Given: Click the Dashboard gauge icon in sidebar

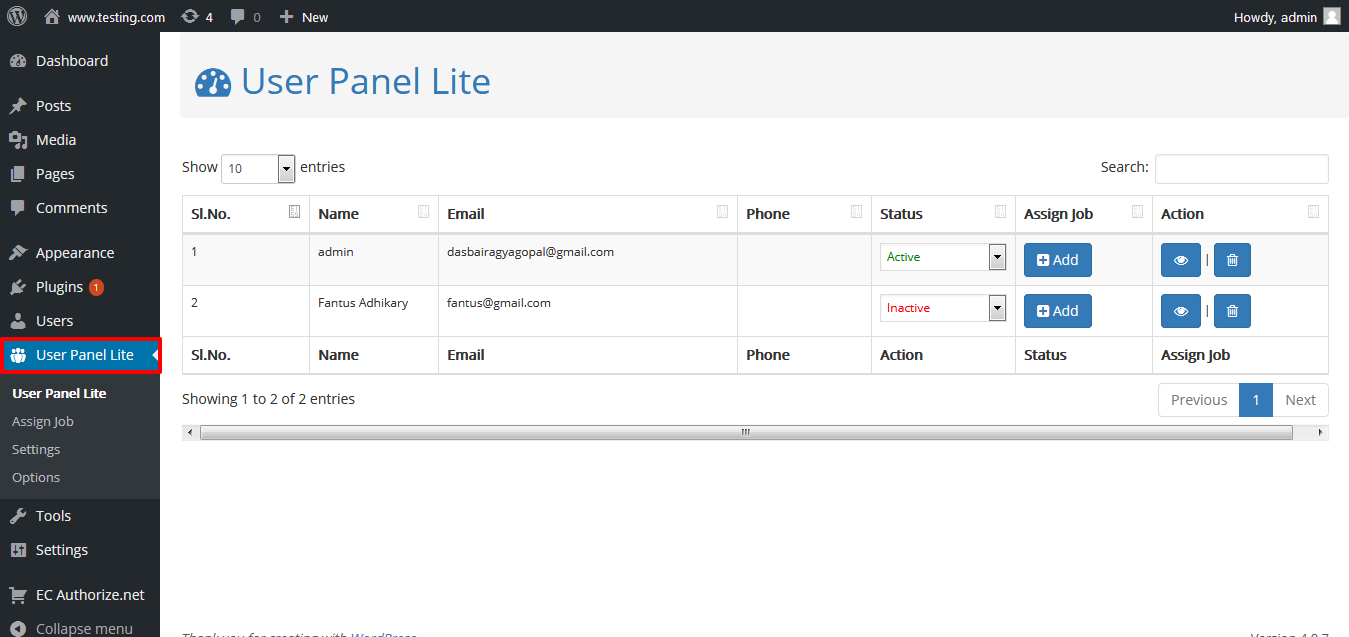Looking at the screenshot, I should coord(18,61).
